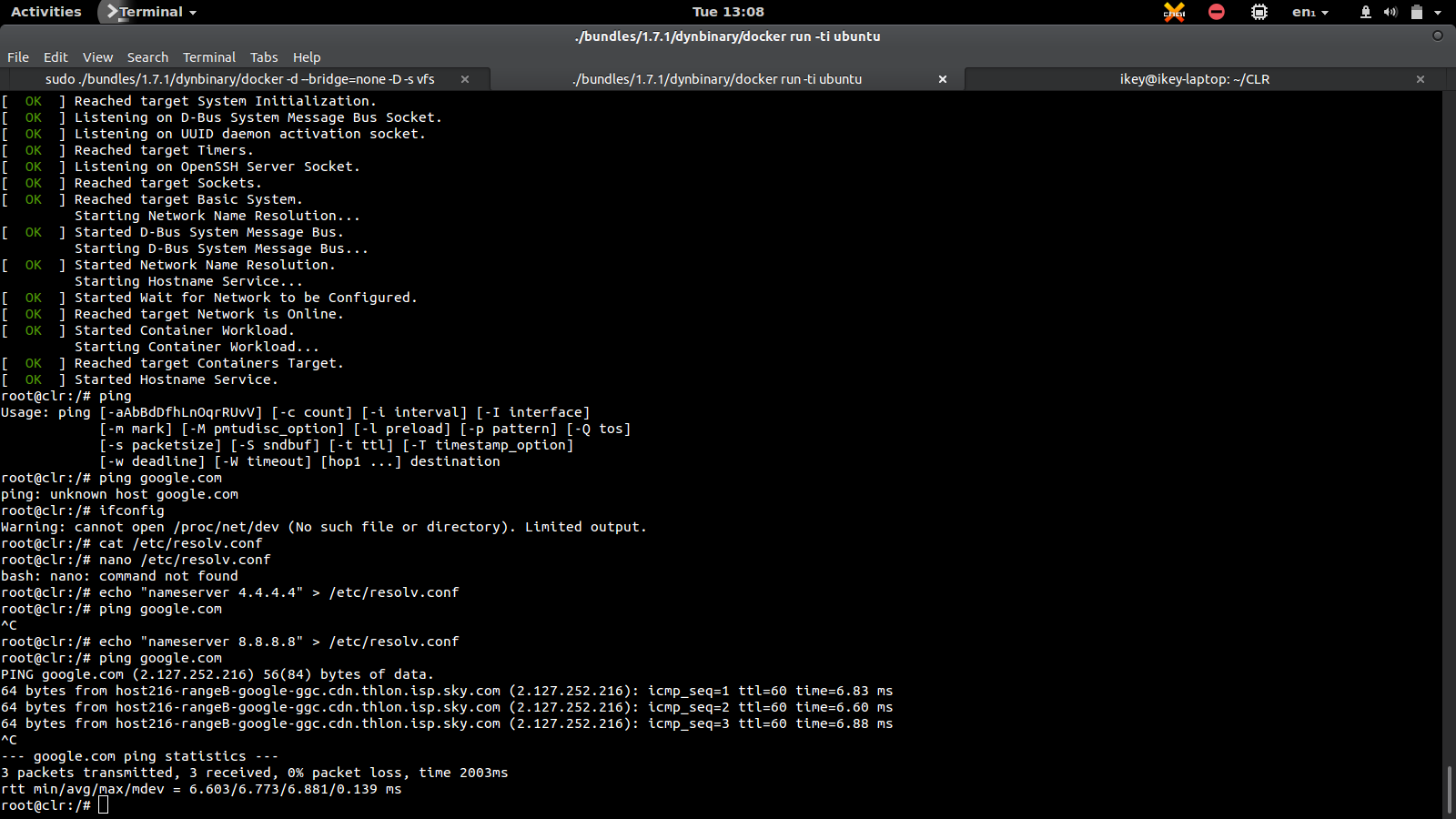Open the File menu
This screenshot has height=819, width=1456.
pyautogui.click(x=18, y=56)
